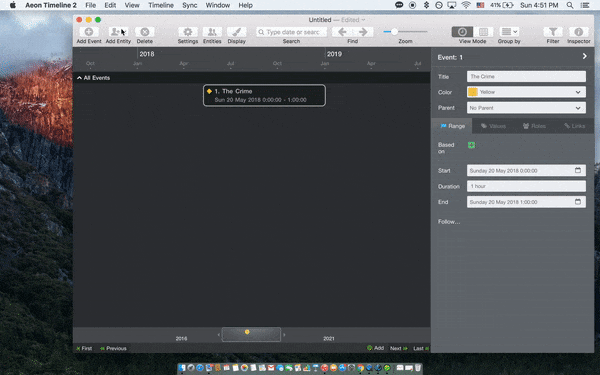This screenshot has width=600, height=375.
Task: Go to Last event button
Action: [421, 348]
